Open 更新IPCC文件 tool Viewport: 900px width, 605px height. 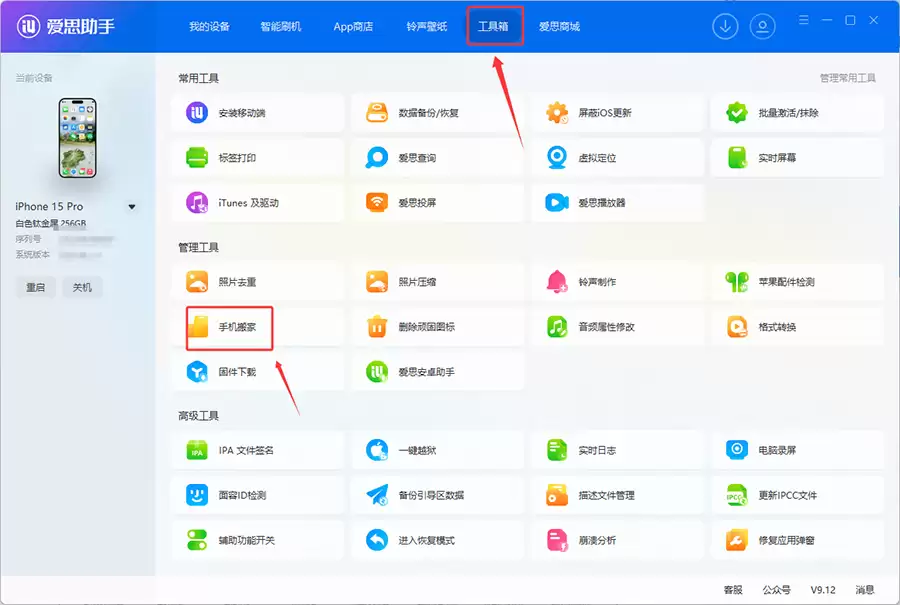pyautogui.click(x=797, y=495)
